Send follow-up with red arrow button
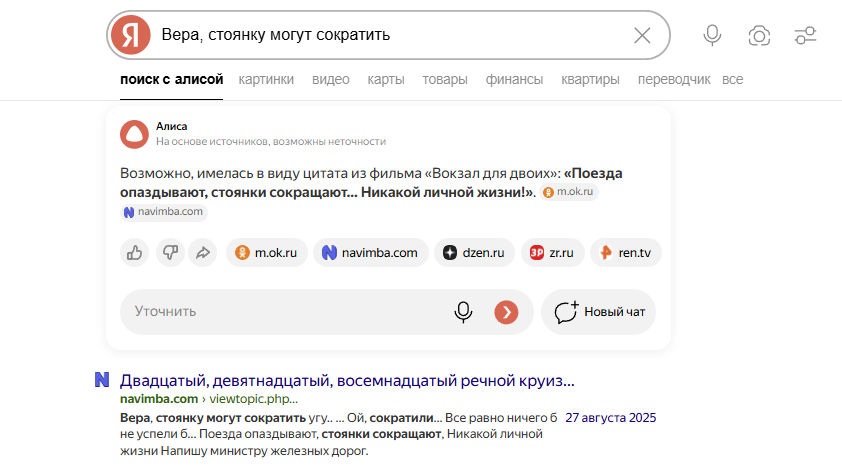Image resolution: width=842 pixels, height=476 pixels. (506, 312)
